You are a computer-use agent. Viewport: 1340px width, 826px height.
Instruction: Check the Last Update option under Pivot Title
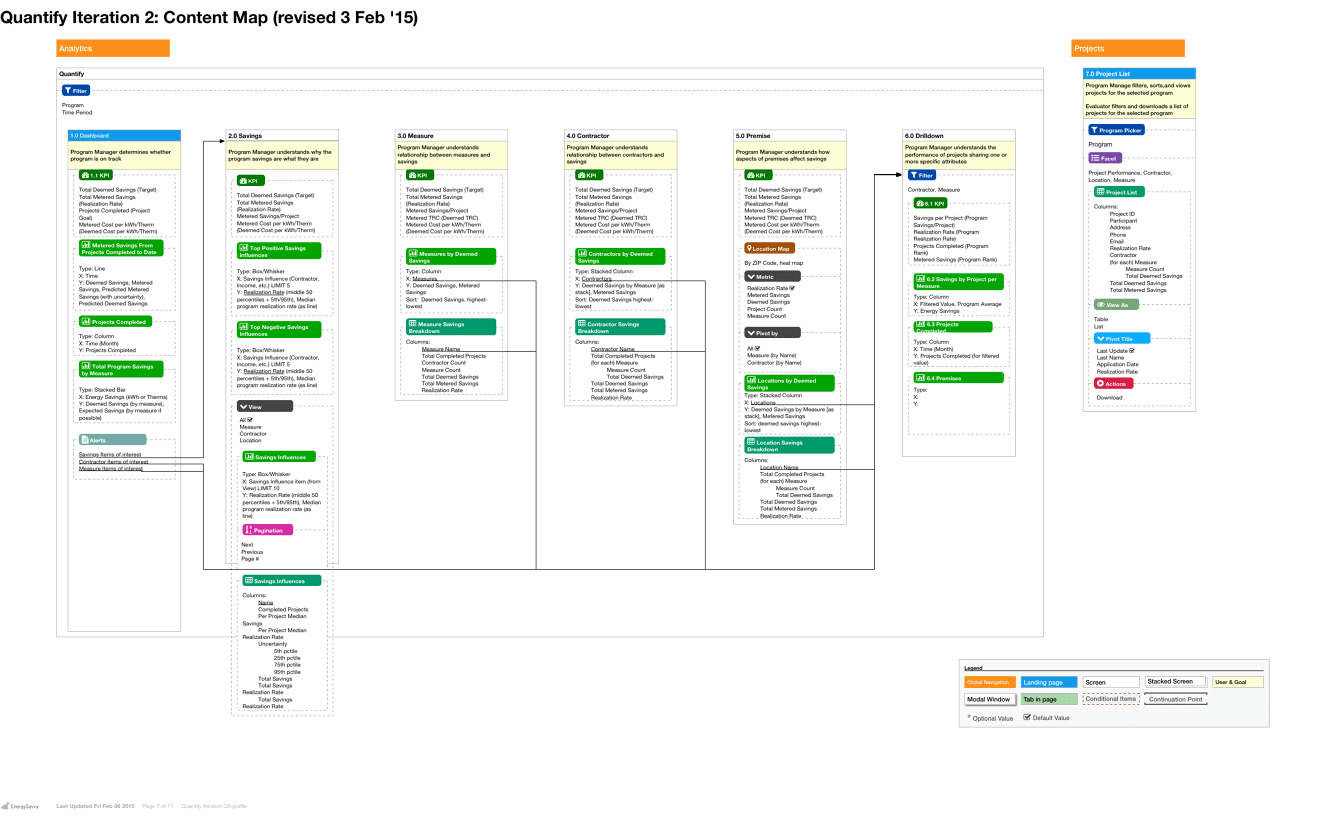tap(1132, 350)
